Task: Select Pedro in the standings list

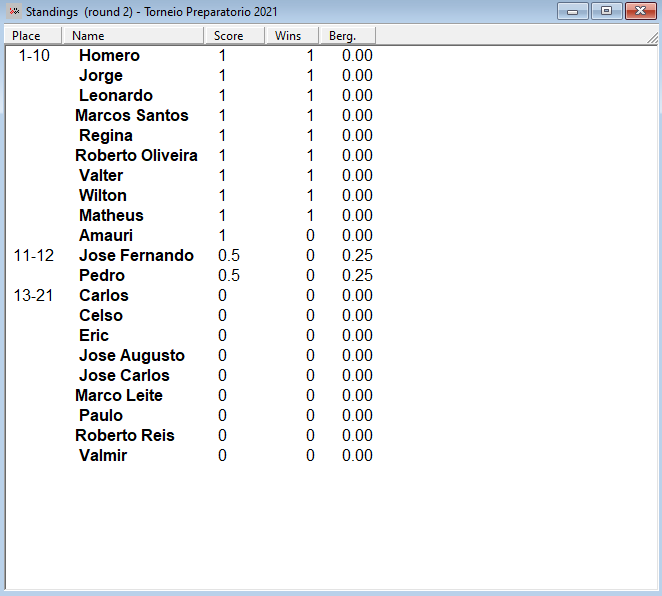Action: pyautogui.click(x=102, y=276)
